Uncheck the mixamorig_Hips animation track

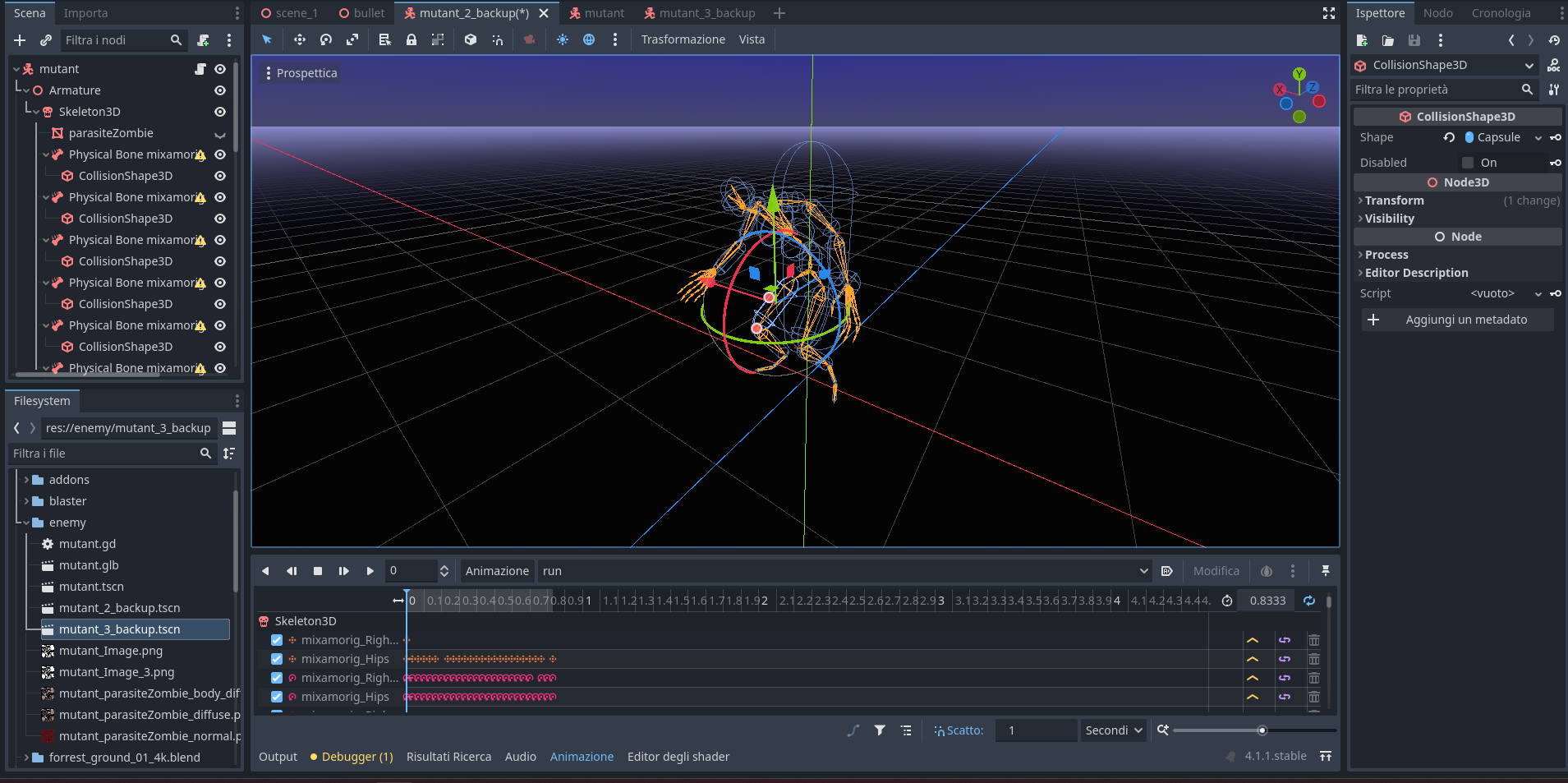[277, 659]
